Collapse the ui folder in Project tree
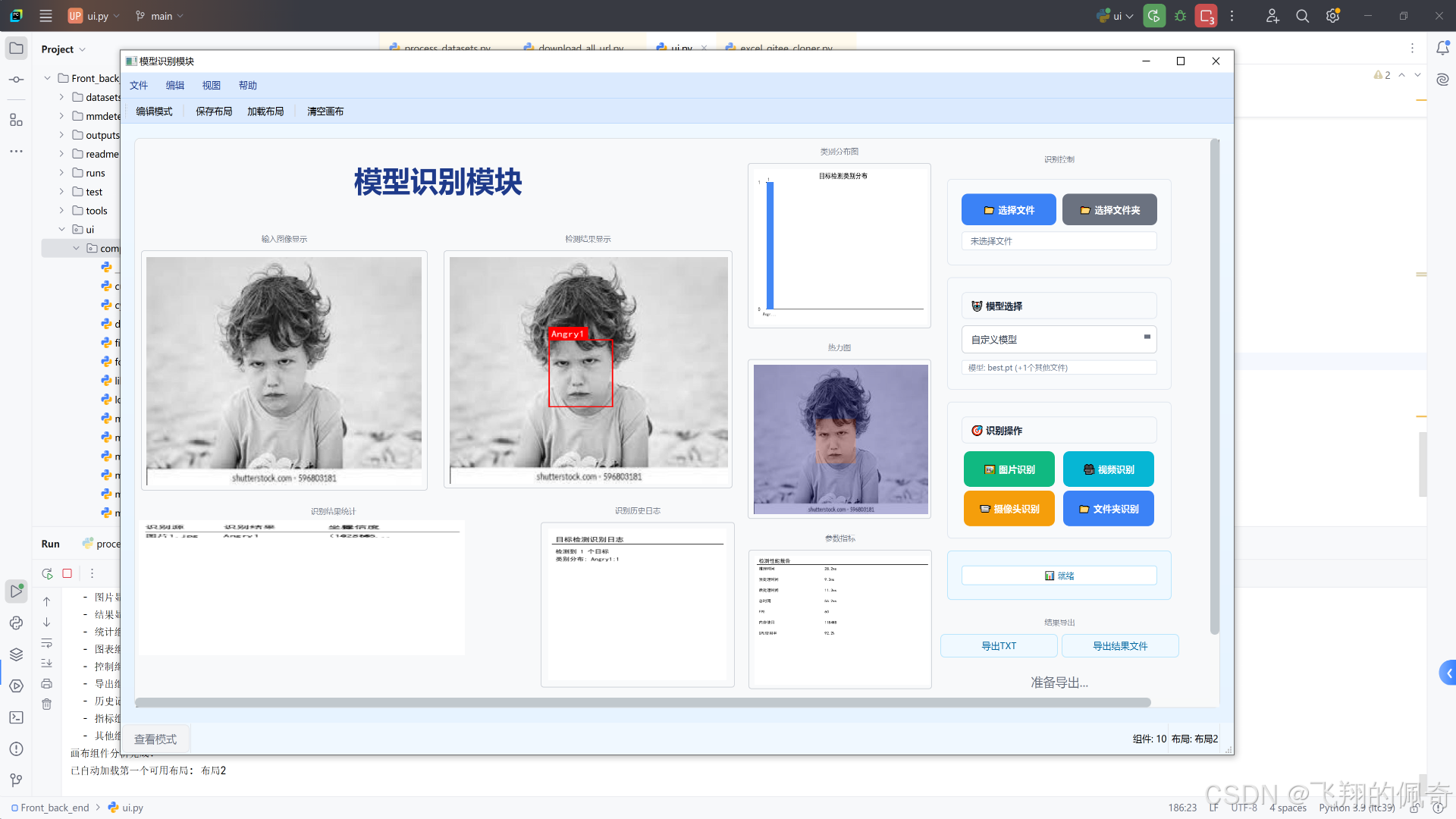This screenshot has height=819, width=1456. point(61,229)
